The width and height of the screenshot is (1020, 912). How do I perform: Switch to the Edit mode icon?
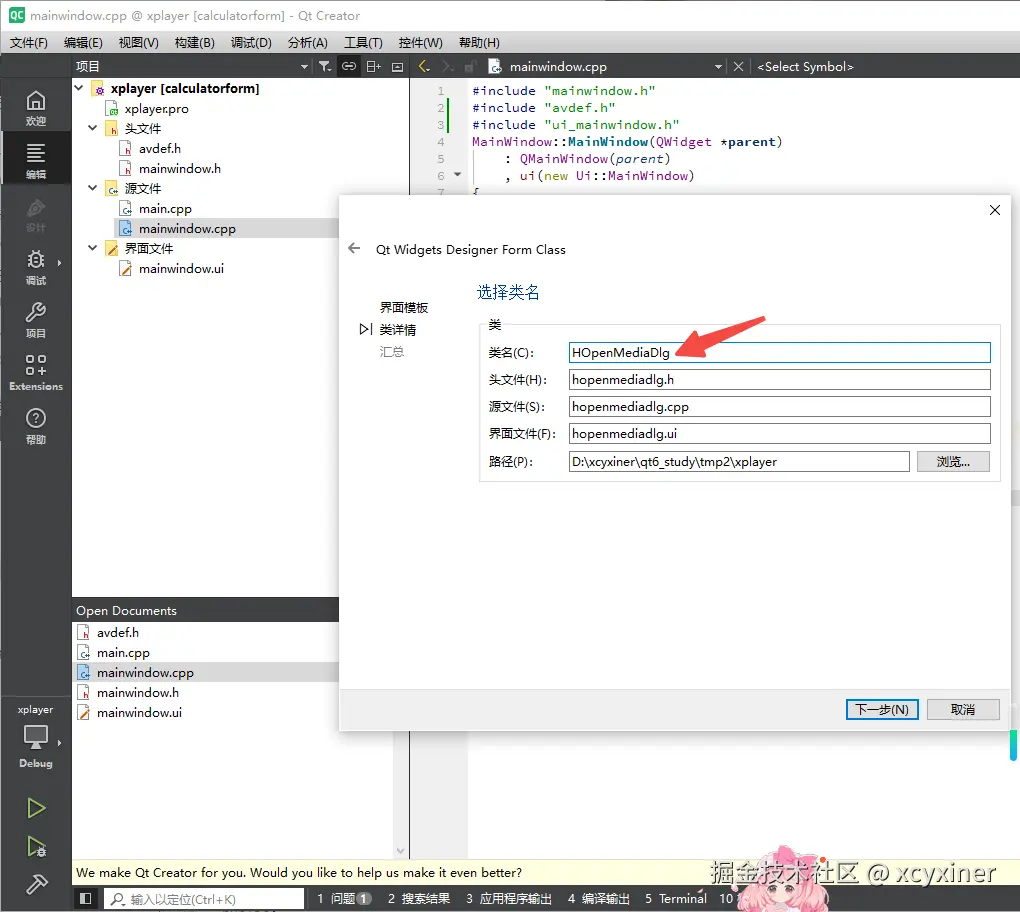pos(36,161)
